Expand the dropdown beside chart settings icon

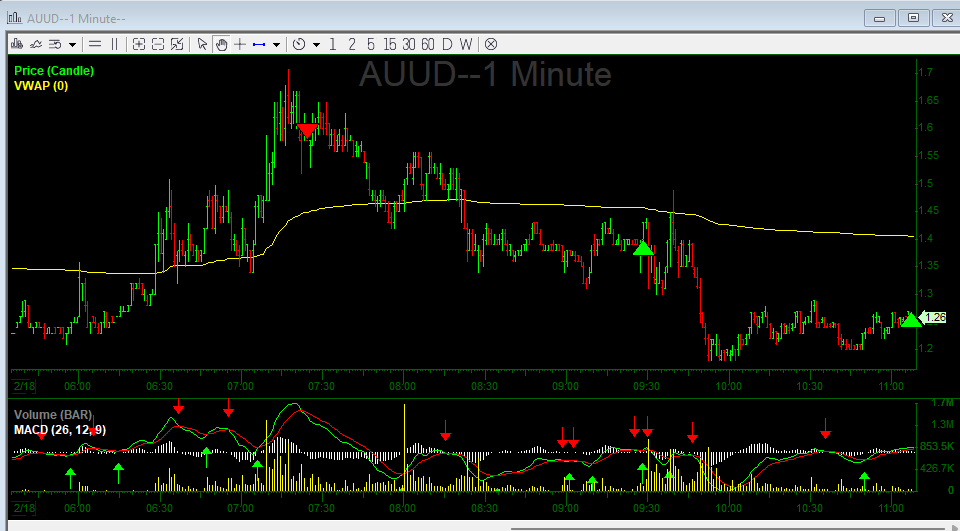72,45
